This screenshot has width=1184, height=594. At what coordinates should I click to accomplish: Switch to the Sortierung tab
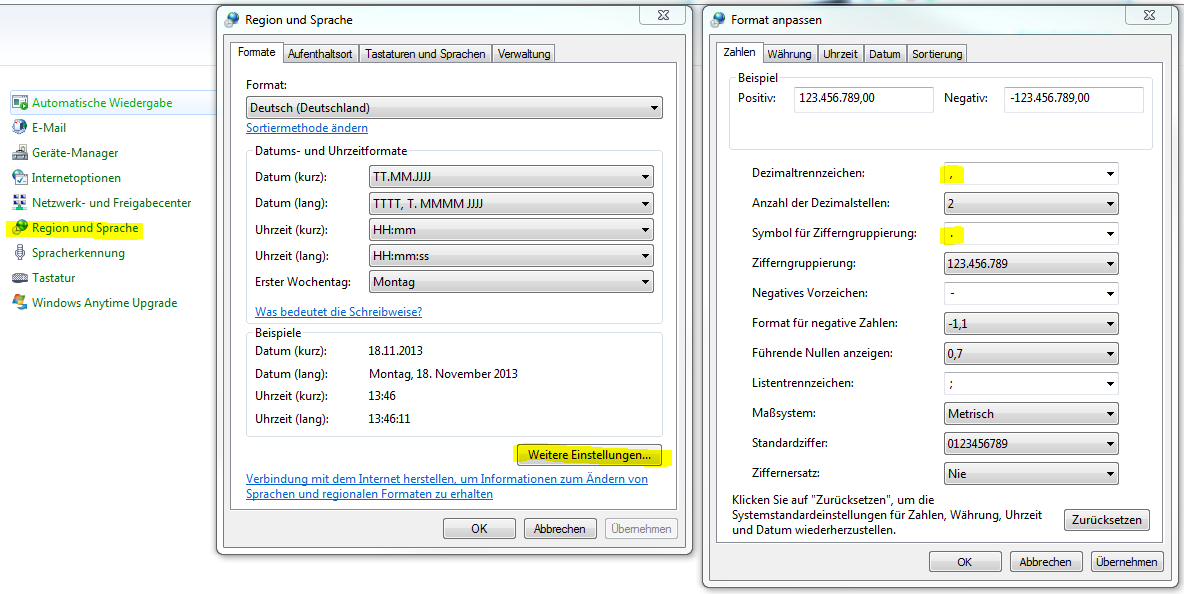click(x=937, y=54)
